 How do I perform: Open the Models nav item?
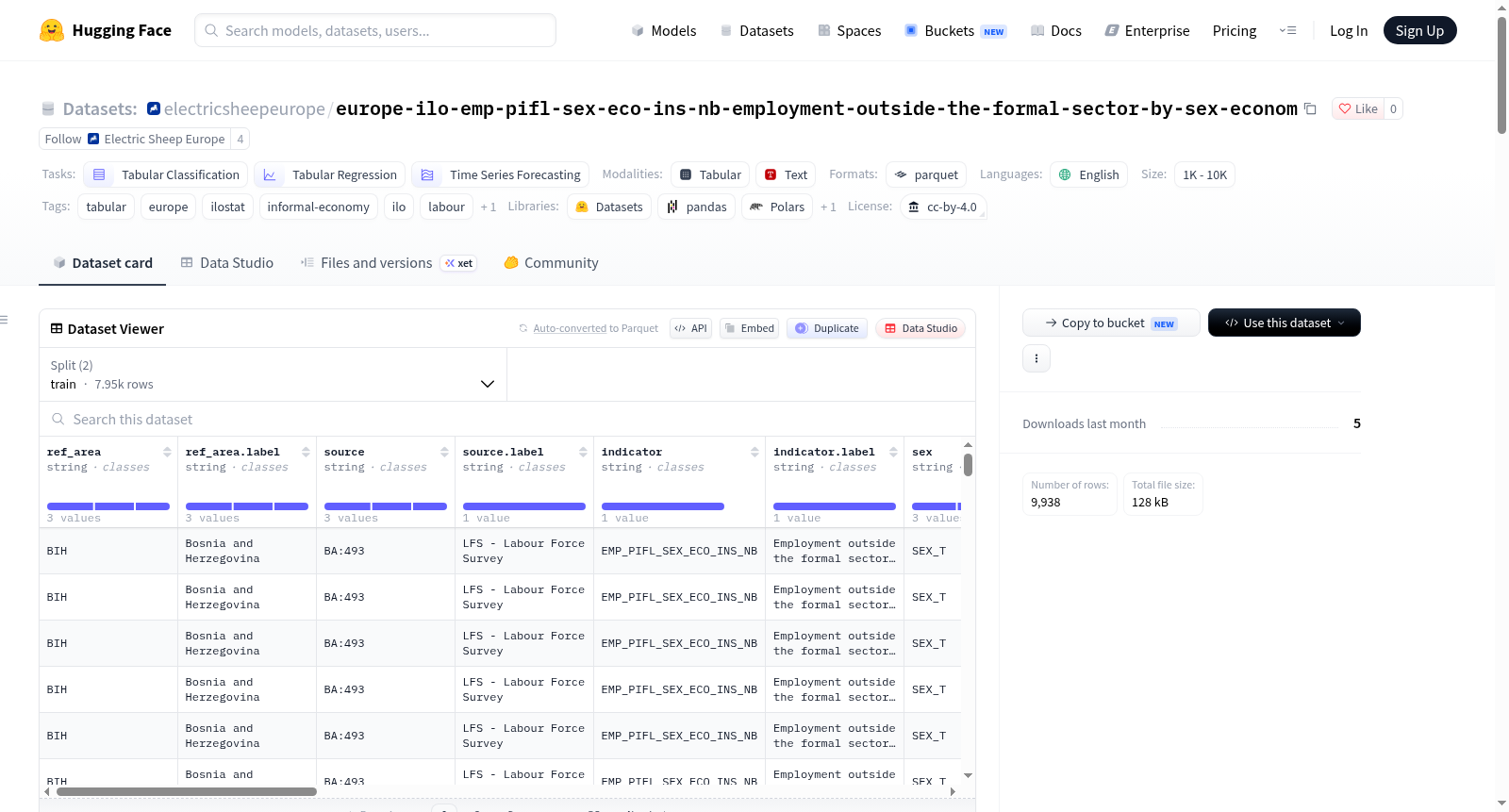pos(664,31)
